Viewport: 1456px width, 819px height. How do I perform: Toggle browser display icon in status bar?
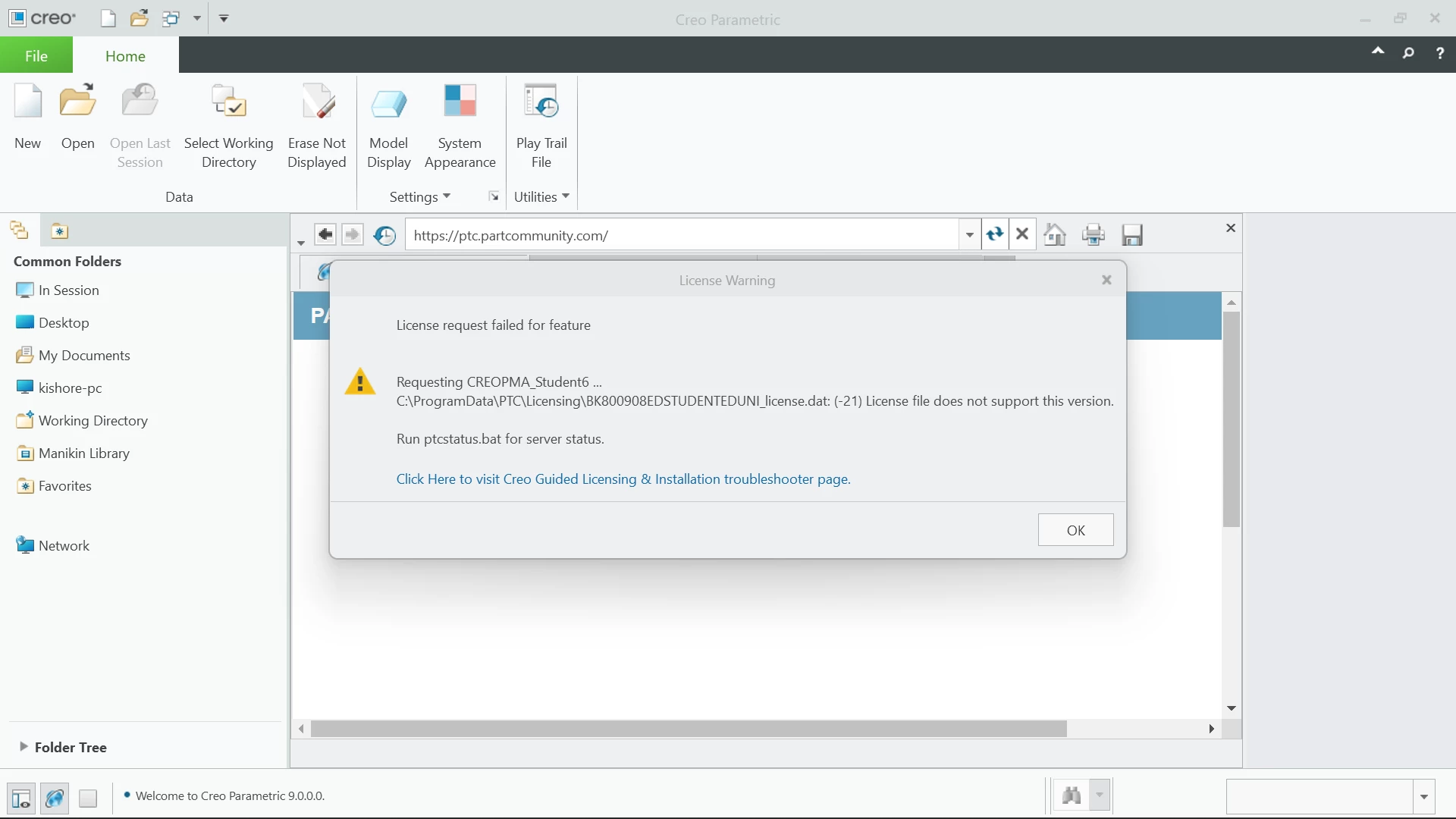(55, 799)
